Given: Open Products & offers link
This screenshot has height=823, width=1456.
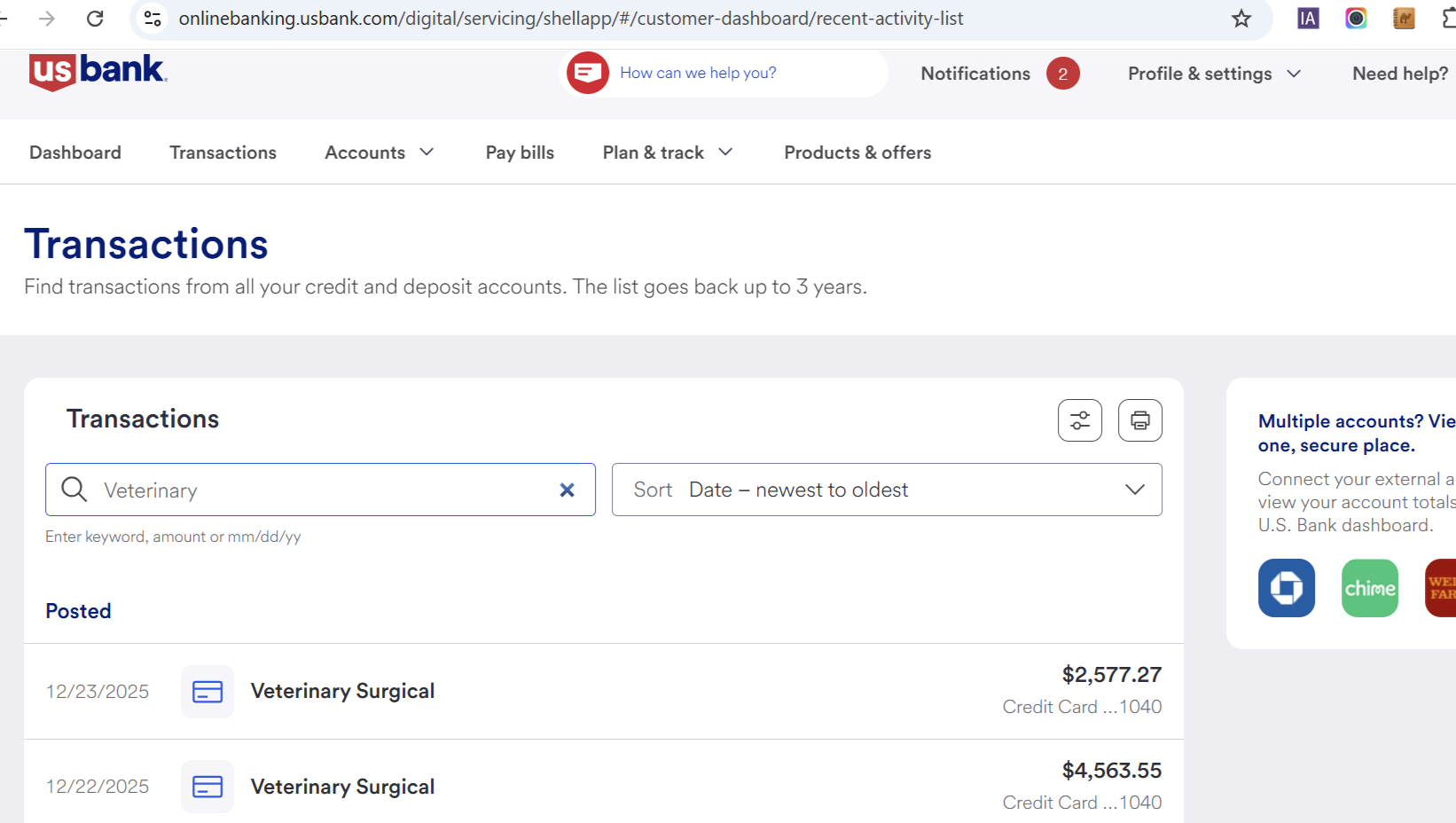Looking at the screenshot, I should pos(857,153).
